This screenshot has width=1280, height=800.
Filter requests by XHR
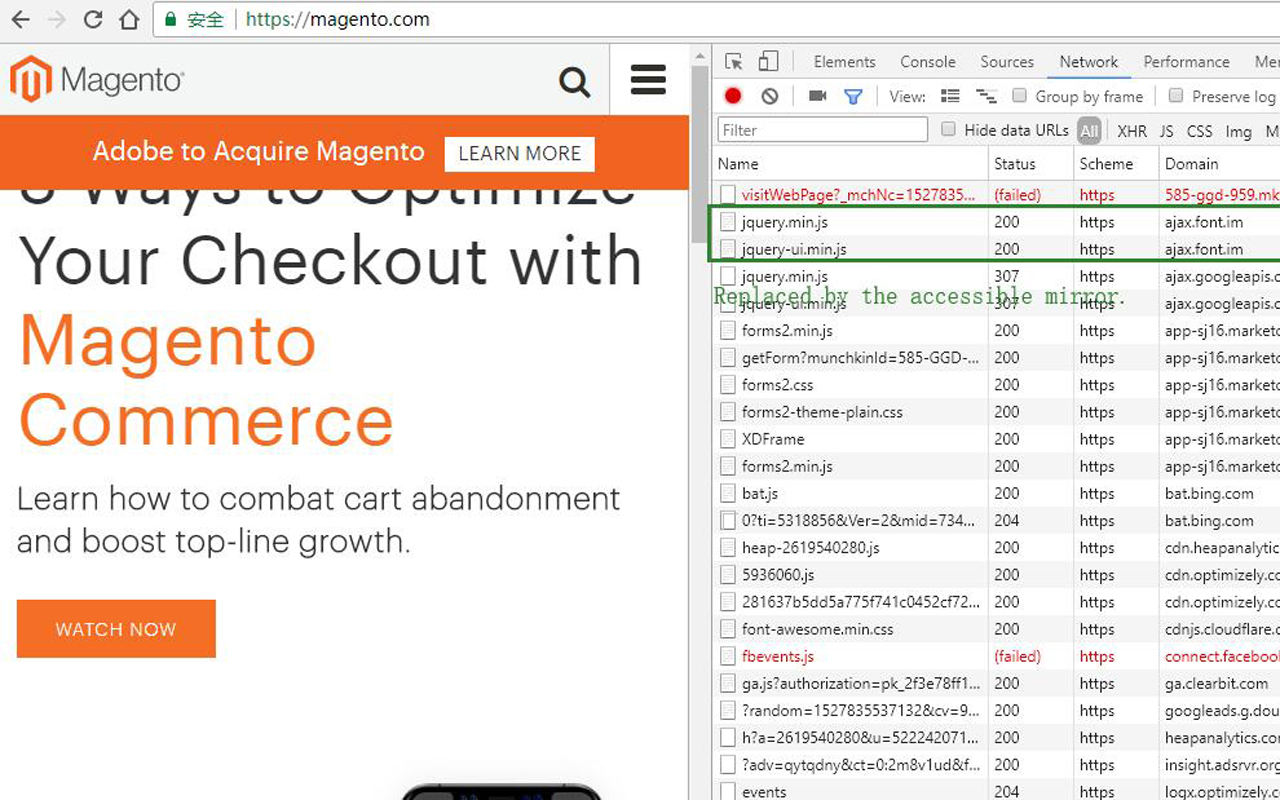coord(1132,131)
